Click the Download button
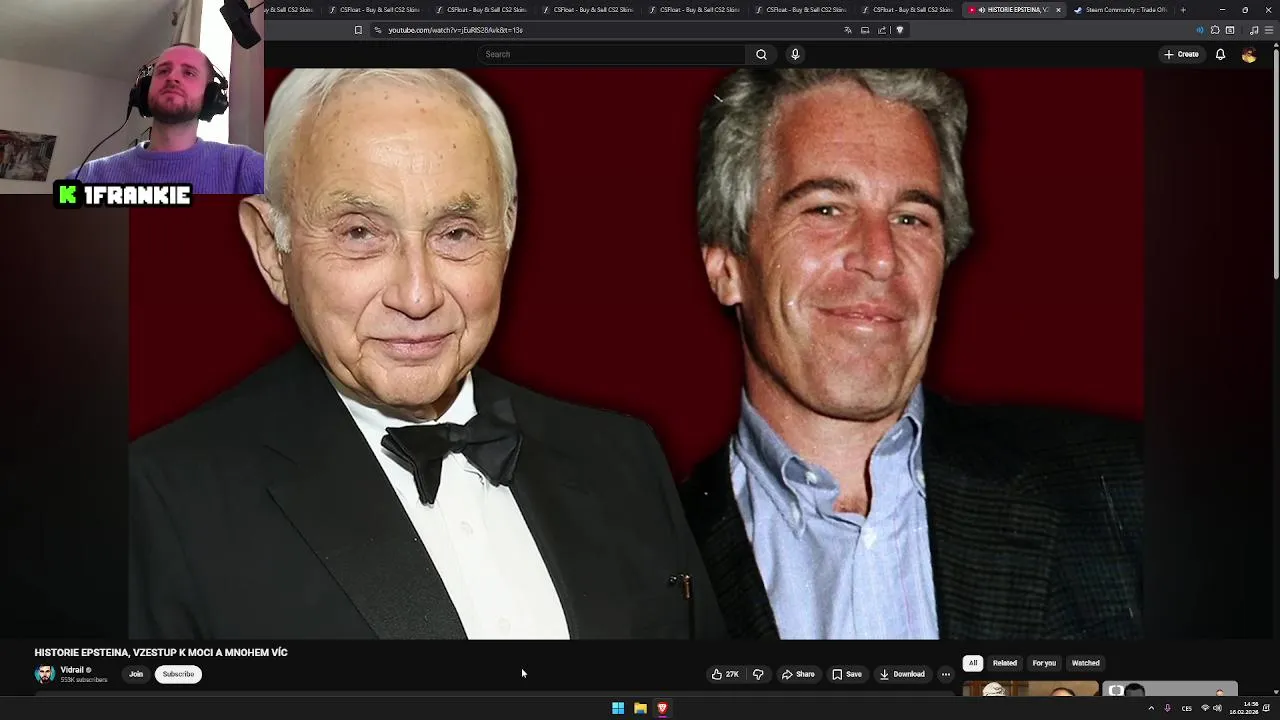This screenshot has width=1280, height=720. (x=902, y=674)
